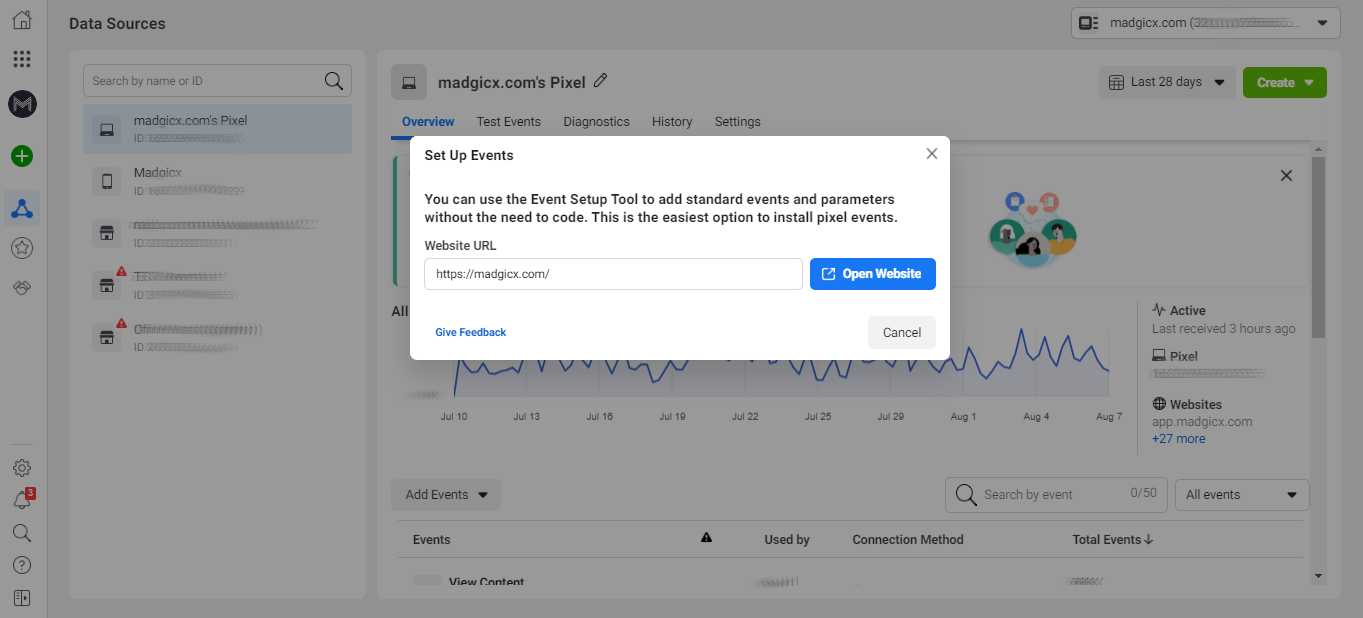Open the star Custom Conversions icon
Image resolution: width=1363 pixels, height=618 pixels.
click(22, 248)
